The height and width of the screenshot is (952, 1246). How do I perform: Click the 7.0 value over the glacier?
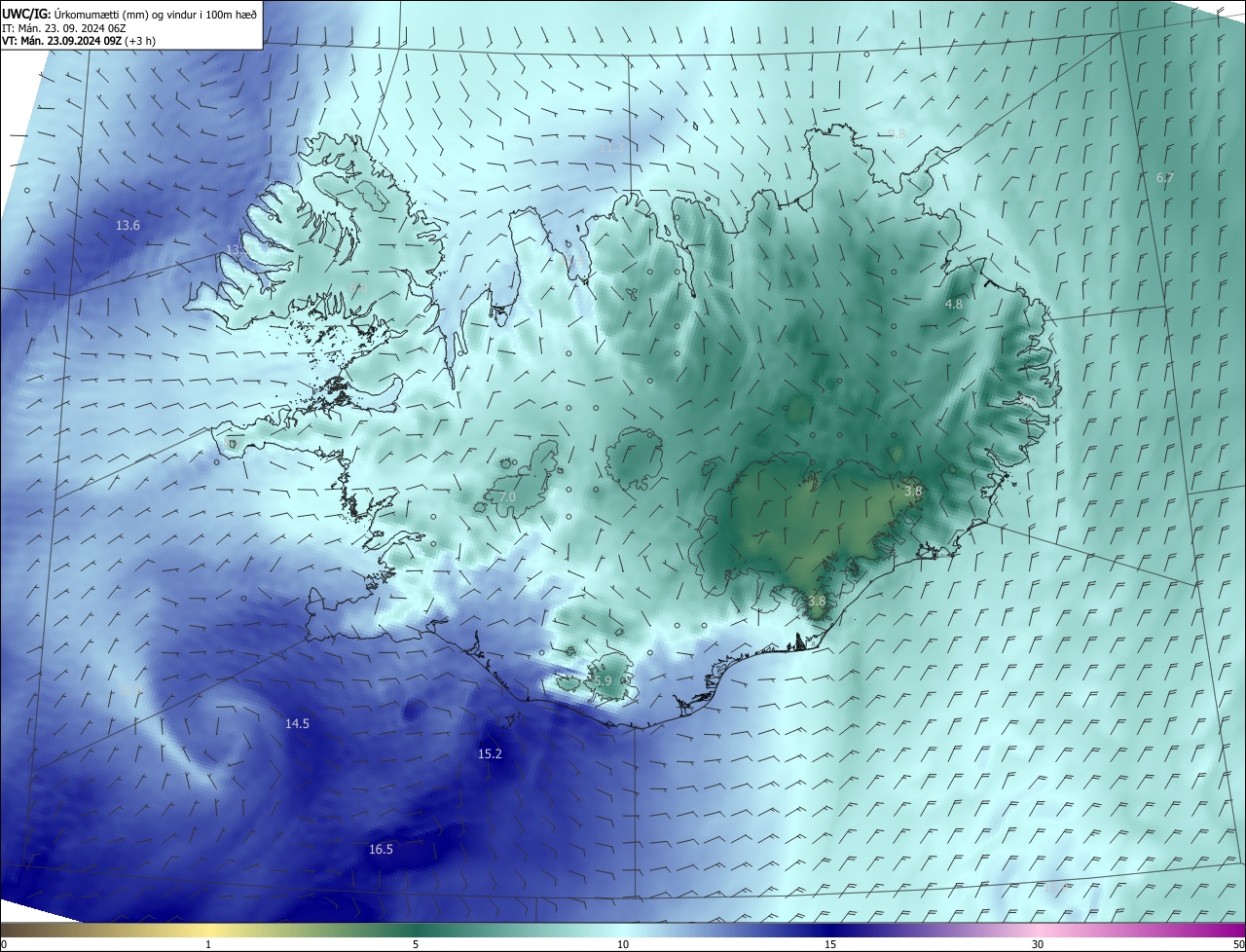click(507, 497)
